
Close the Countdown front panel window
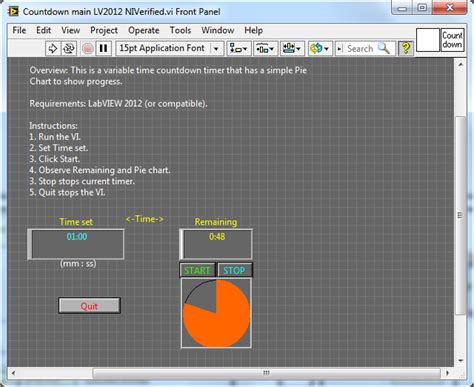pyautogui.click(x=449, y=8)
